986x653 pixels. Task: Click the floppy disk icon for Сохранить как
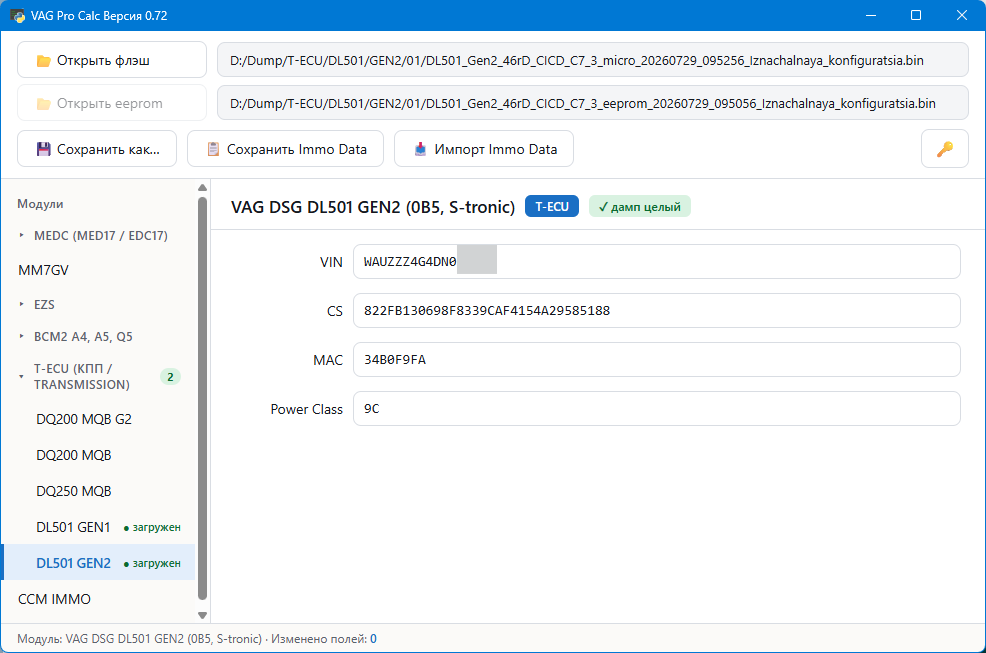click(x=43, y=149)
